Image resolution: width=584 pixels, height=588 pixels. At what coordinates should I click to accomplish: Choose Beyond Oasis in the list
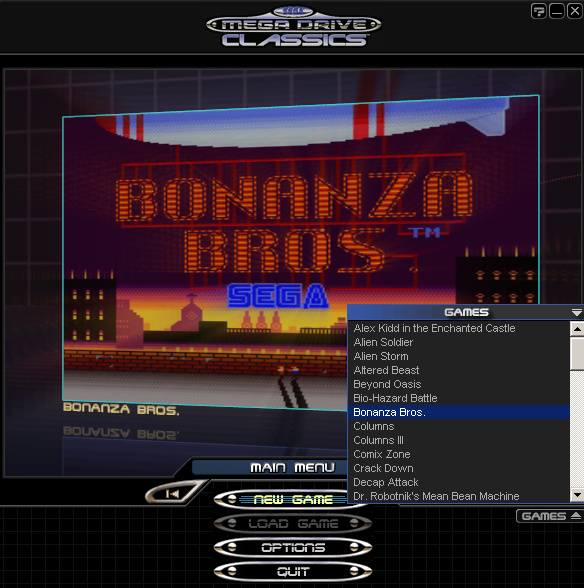click(x=459, y=384)
